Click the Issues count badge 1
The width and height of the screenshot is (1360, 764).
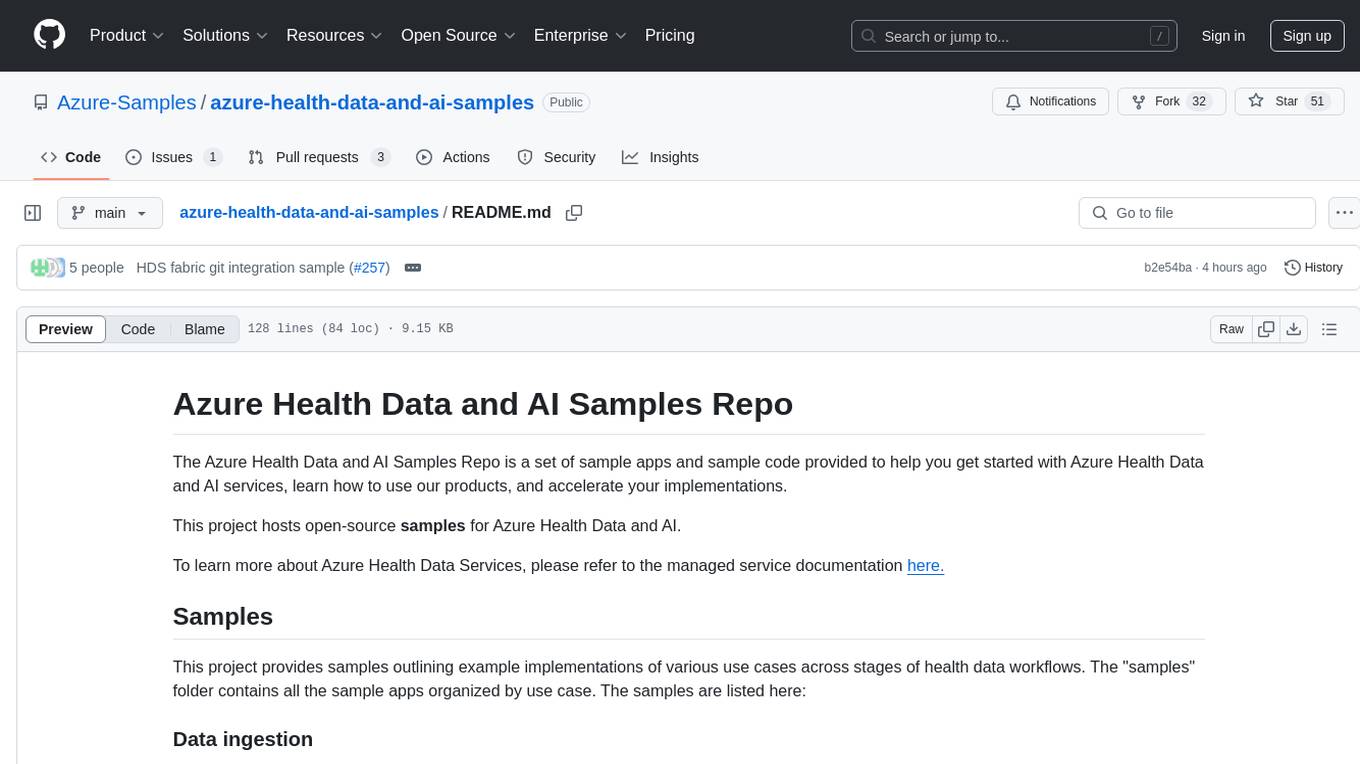(x=212, y=157)
